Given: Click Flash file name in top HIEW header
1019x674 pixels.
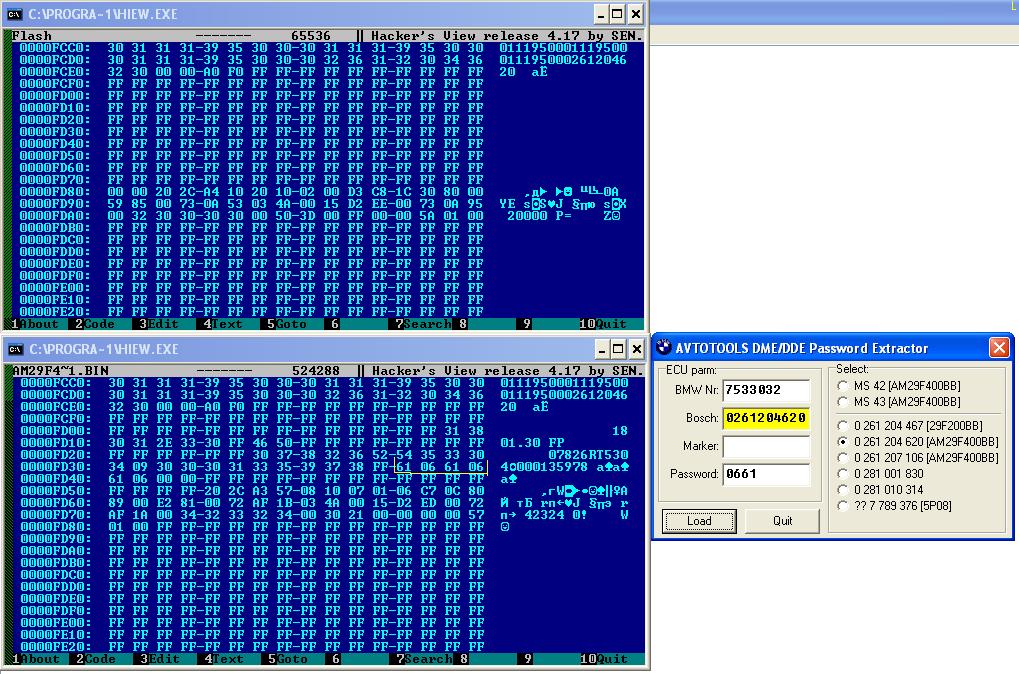Looking at the screenshot, I should (x=31, y=36).
